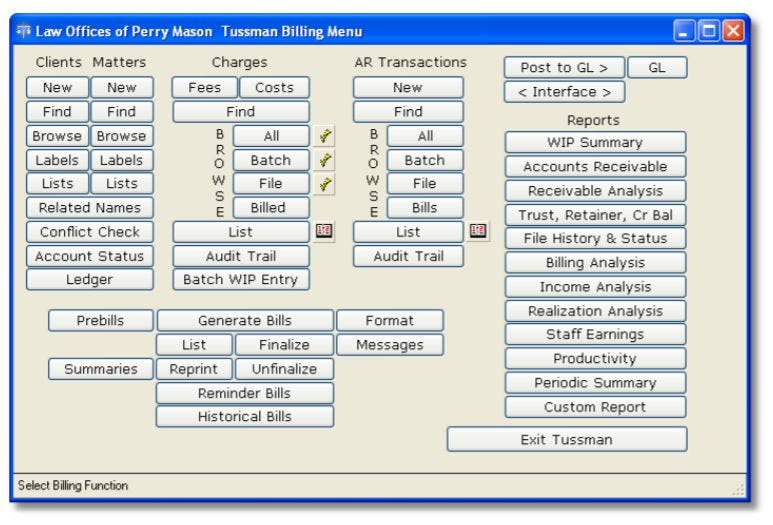The image size is (773, 525).
Task: Open File History & Status report
Action: pyautogui.click(x=596, y=238)
